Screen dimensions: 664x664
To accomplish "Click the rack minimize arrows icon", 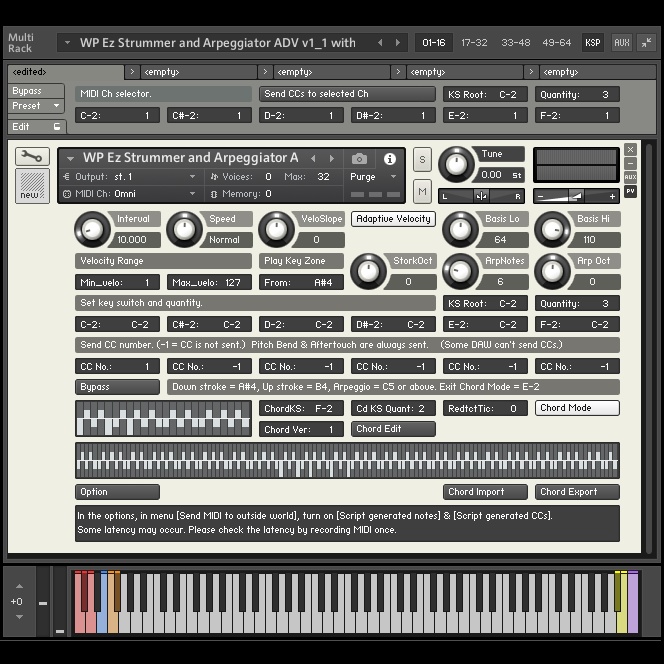I will click(x=647, y=42).
